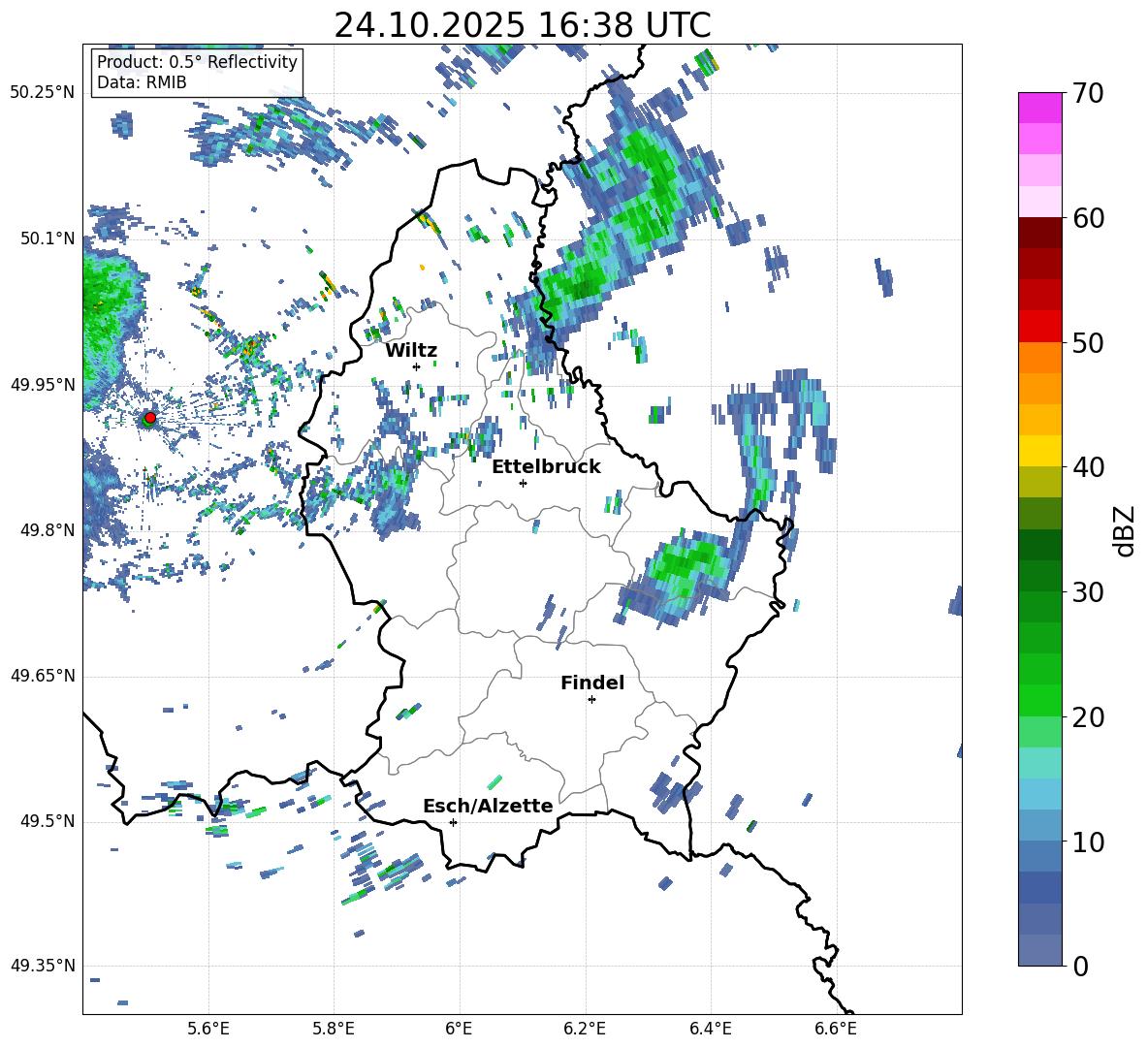Click the 0 value on colorbar
The image size is (1148, 1048).
[x=1080, y=966]
